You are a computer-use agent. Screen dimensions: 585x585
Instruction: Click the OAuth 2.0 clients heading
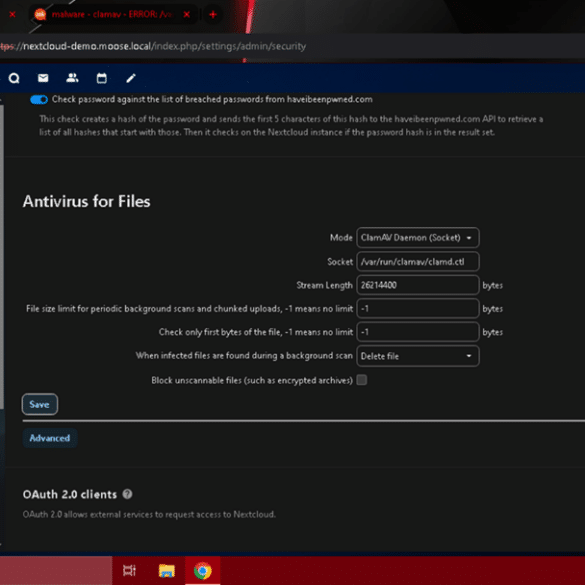coord(70,494)
